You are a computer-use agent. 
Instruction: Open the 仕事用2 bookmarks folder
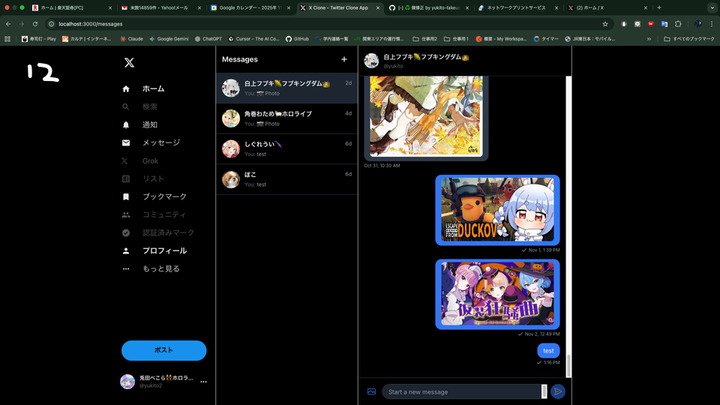point(425,39)
